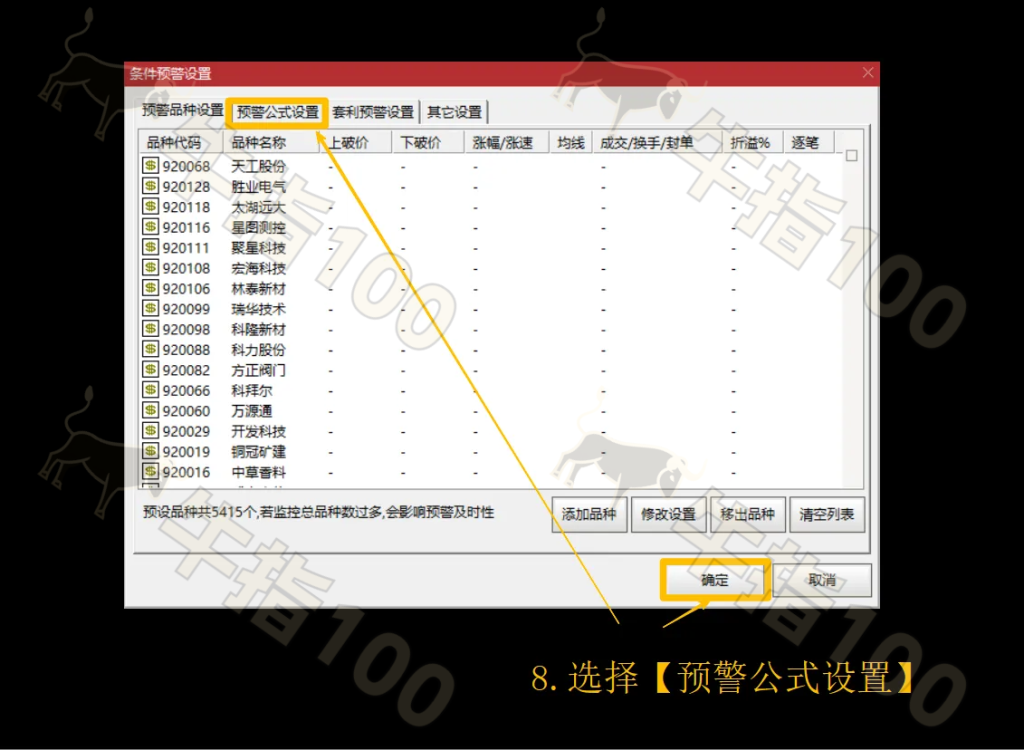Select the 太湖远大 row name
Screen dimensions: 1024x750
(259, 207)
